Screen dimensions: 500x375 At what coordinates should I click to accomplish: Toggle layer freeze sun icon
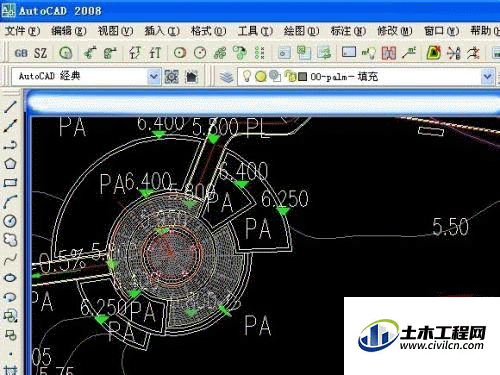261,77
